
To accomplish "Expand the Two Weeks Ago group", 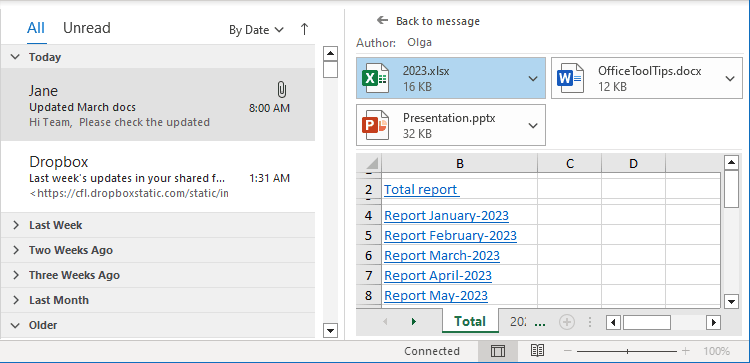I will [x=15, y=250].
